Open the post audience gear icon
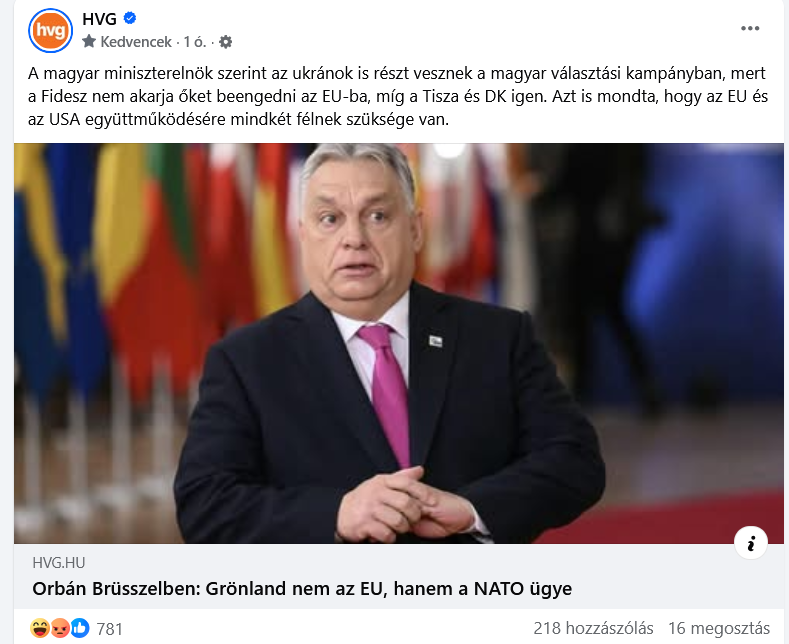 [226, 42]
